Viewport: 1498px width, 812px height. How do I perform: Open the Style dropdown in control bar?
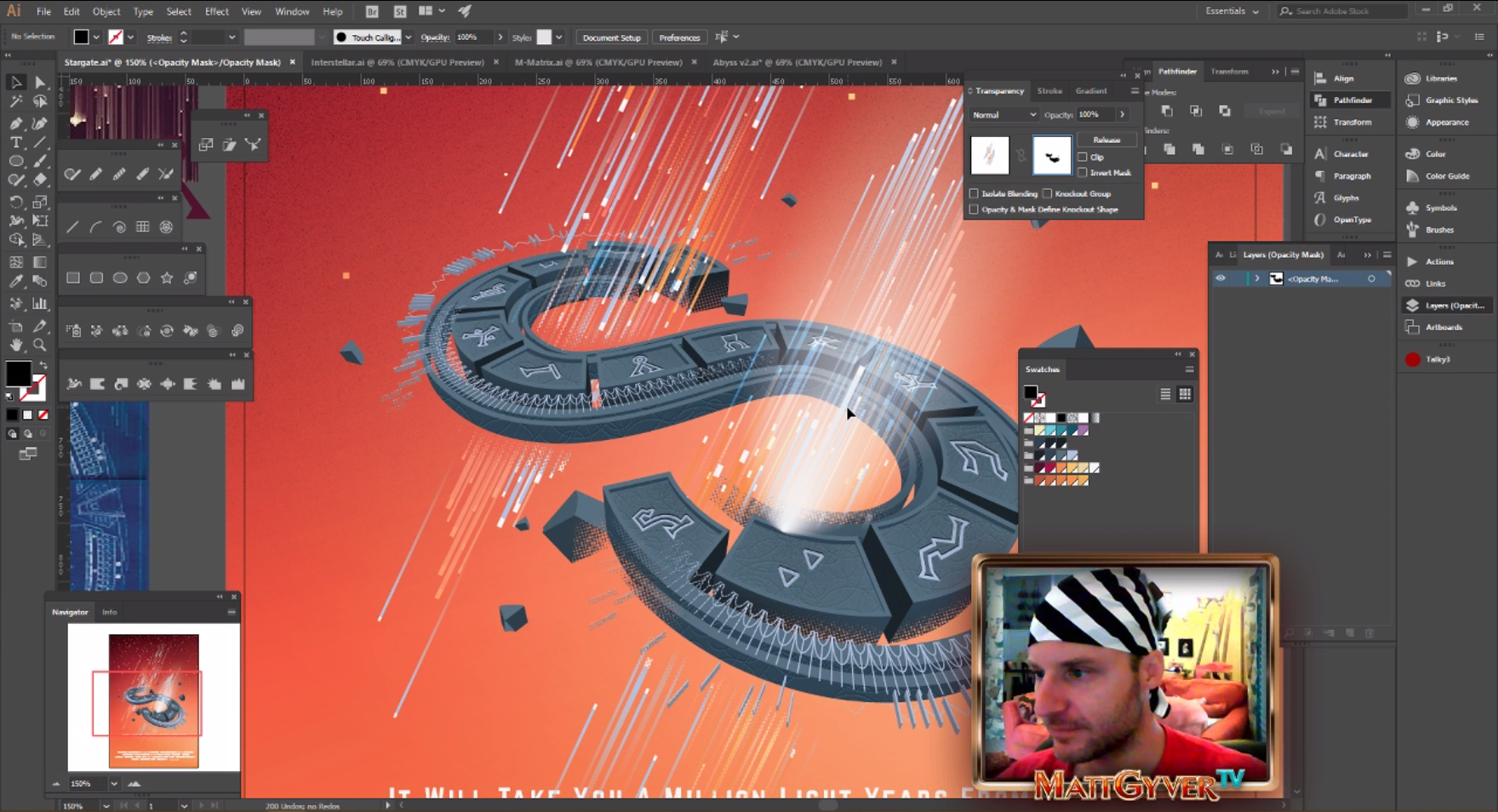point(559,37)
